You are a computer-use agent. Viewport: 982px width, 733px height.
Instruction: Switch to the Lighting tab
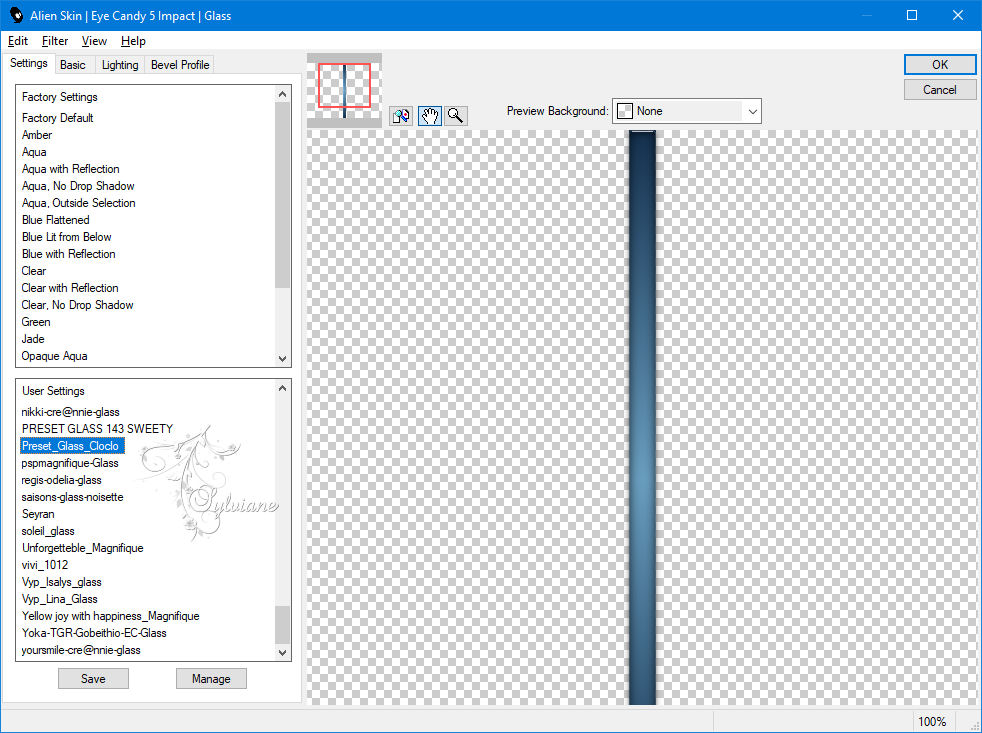[120, 65]
